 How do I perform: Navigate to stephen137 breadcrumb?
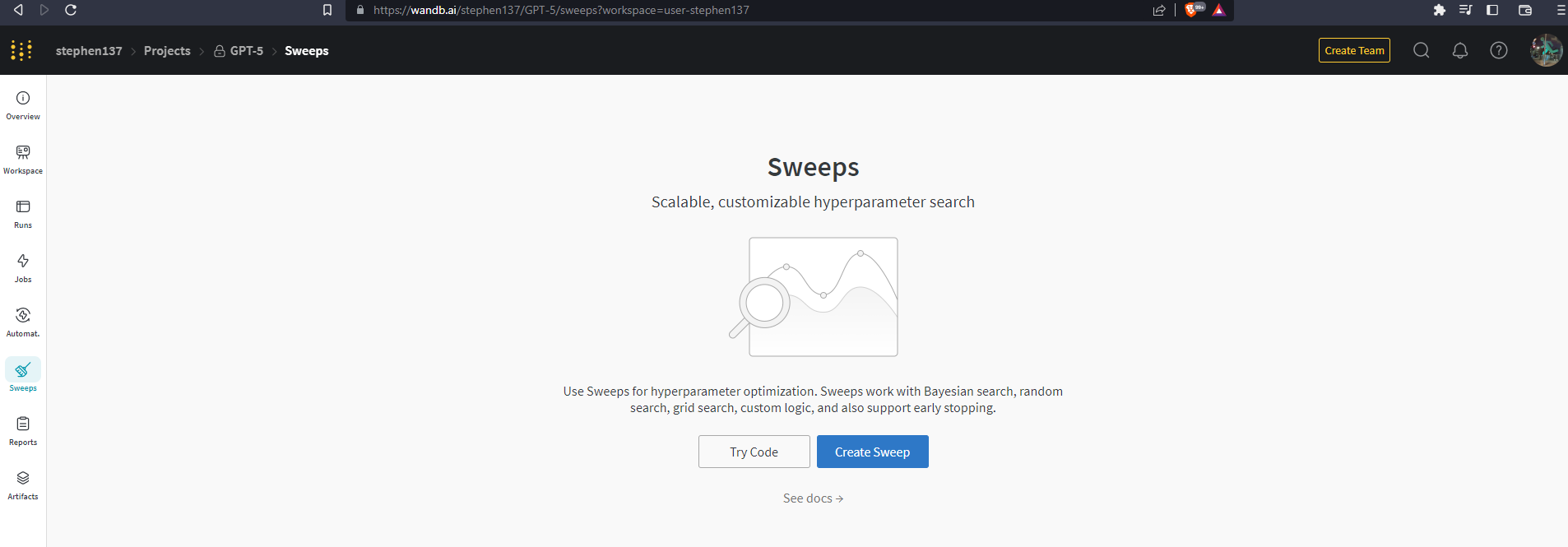tap(89, 51)
